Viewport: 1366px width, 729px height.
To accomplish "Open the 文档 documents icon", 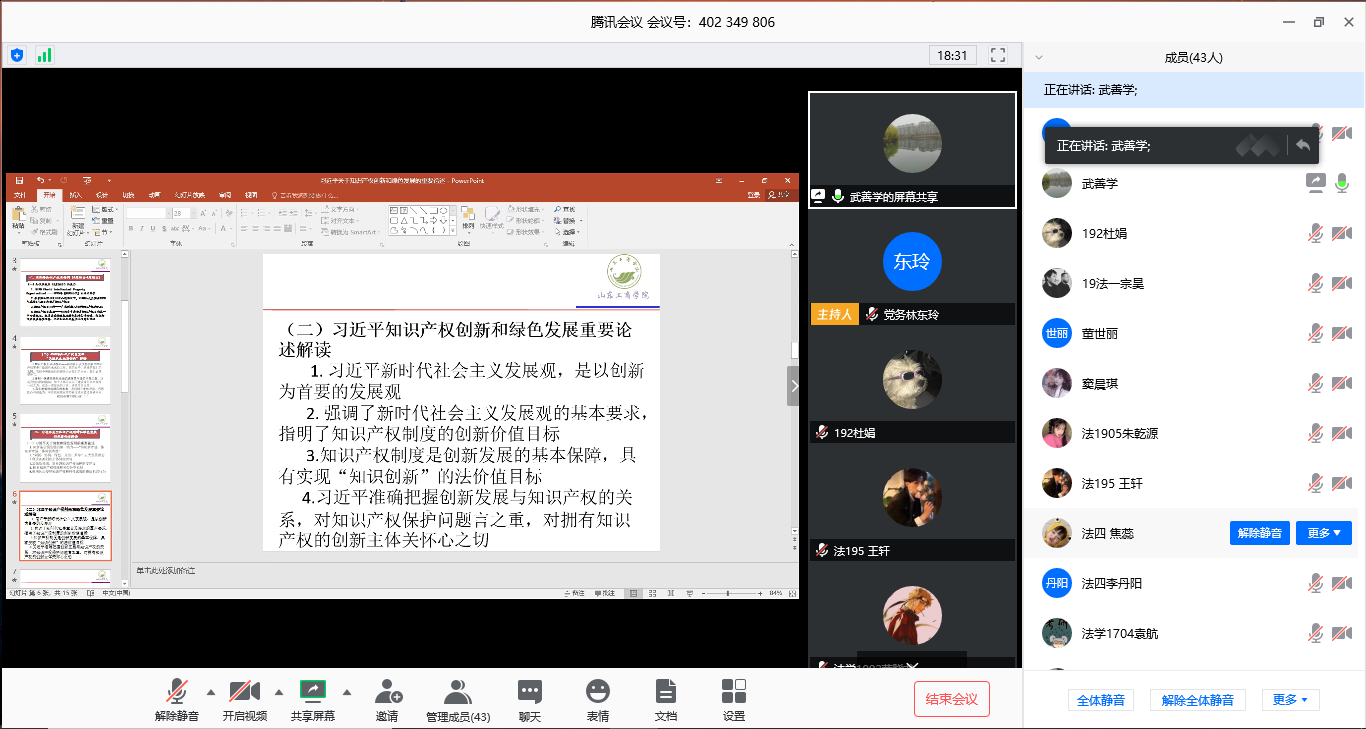I will coord(665,699).
